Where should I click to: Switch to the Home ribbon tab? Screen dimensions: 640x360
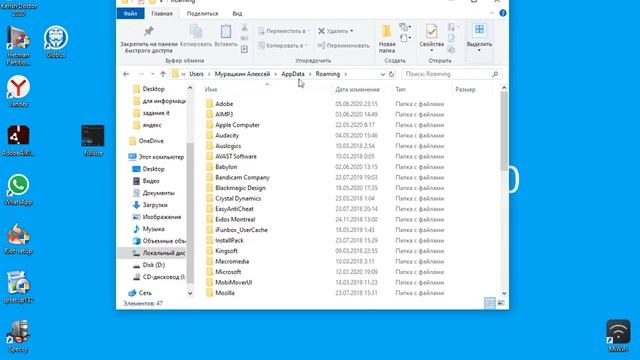162,13
